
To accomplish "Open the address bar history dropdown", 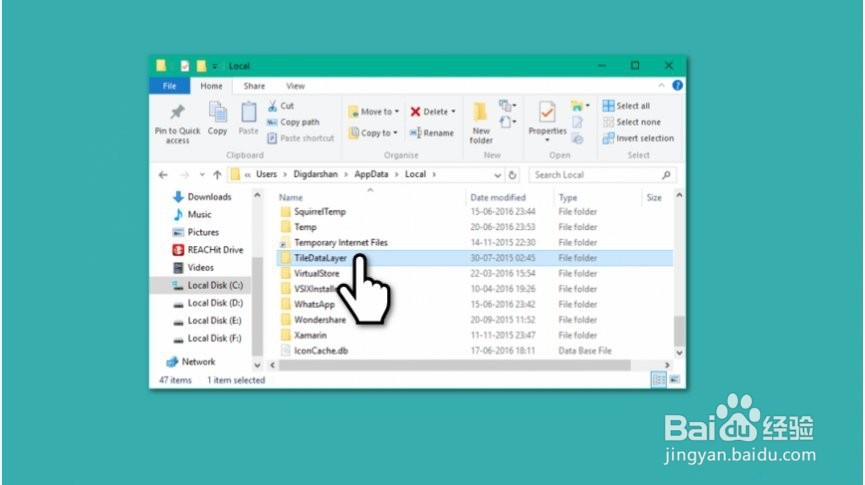I will click(x=497, y=175).
